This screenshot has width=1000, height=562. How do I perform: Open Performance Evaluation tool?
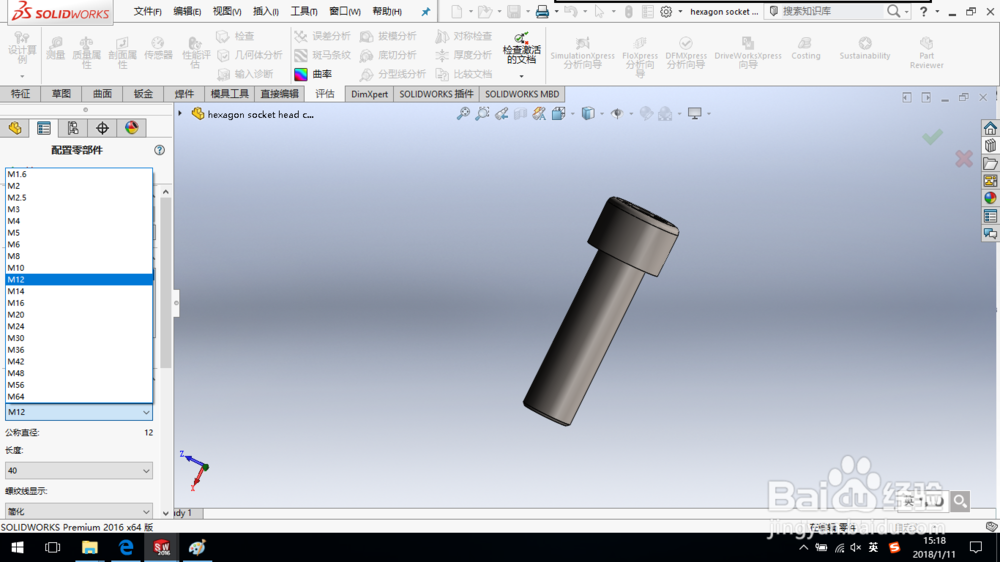(196, 52)
